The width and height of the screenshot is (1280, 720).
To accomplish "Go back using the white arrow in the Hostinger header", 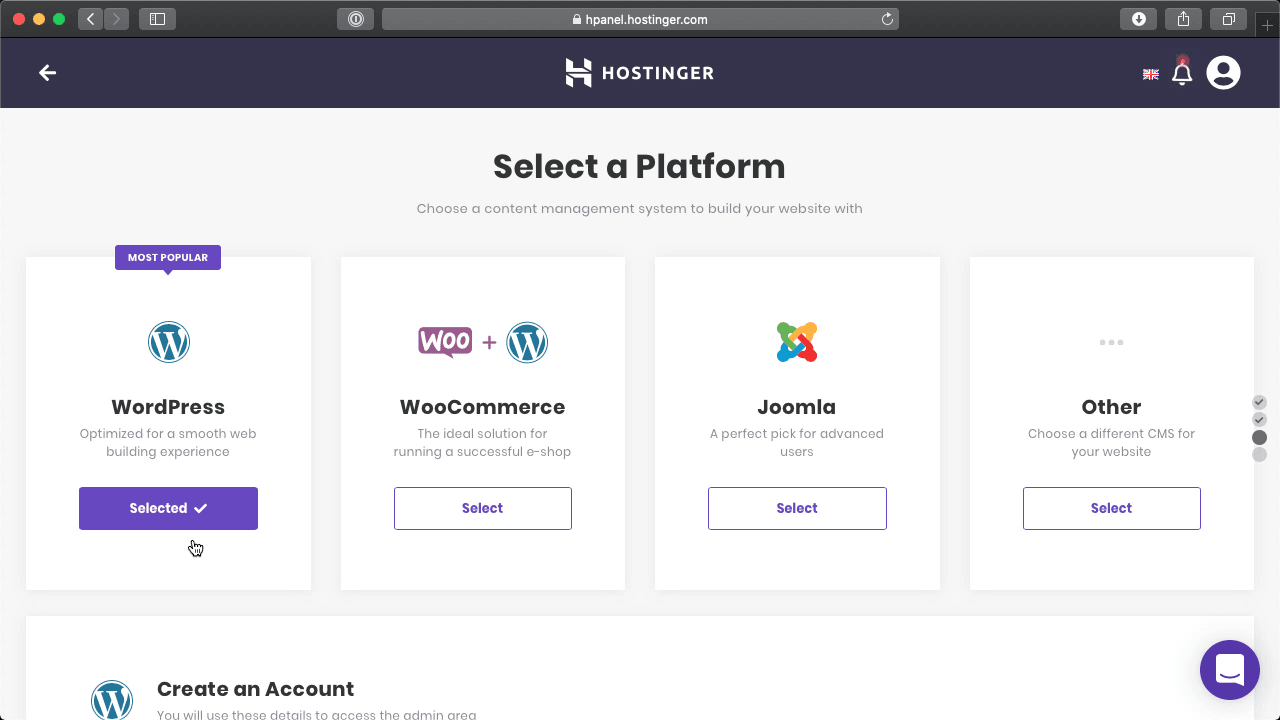I will pos(47,73).
